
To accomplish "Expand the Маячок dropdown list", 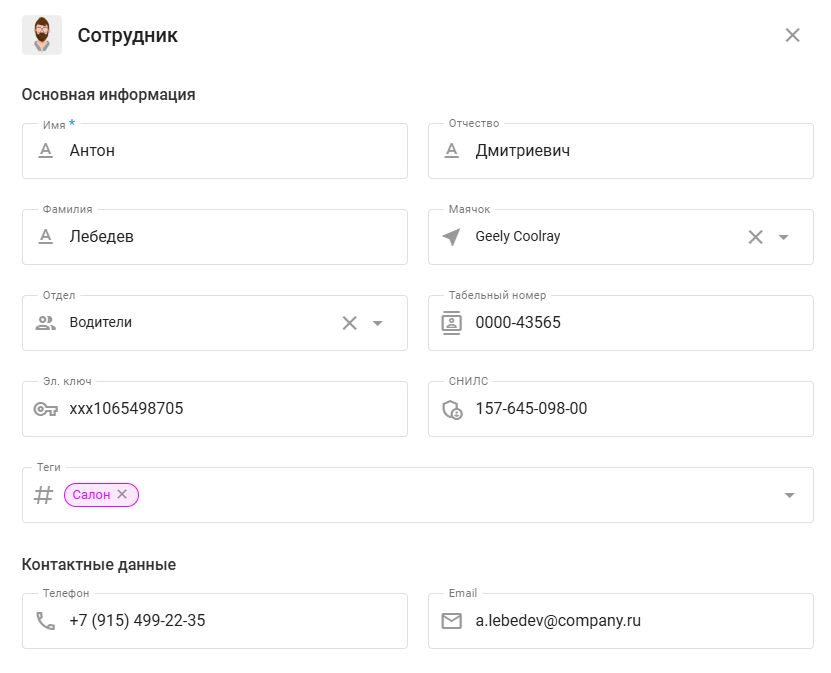I will point(784,237).
